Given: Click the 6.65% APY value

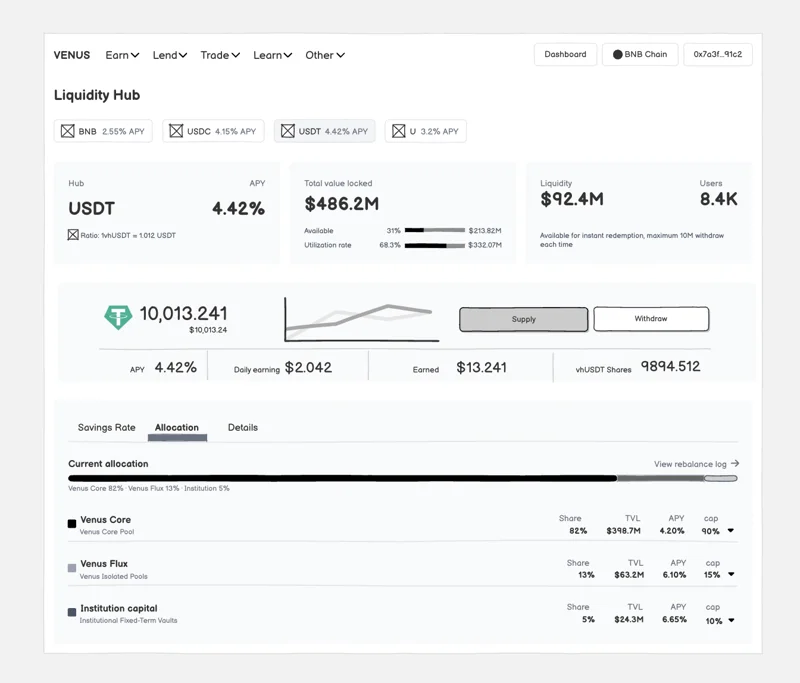Looking at the screenshot, I should 674,619.
